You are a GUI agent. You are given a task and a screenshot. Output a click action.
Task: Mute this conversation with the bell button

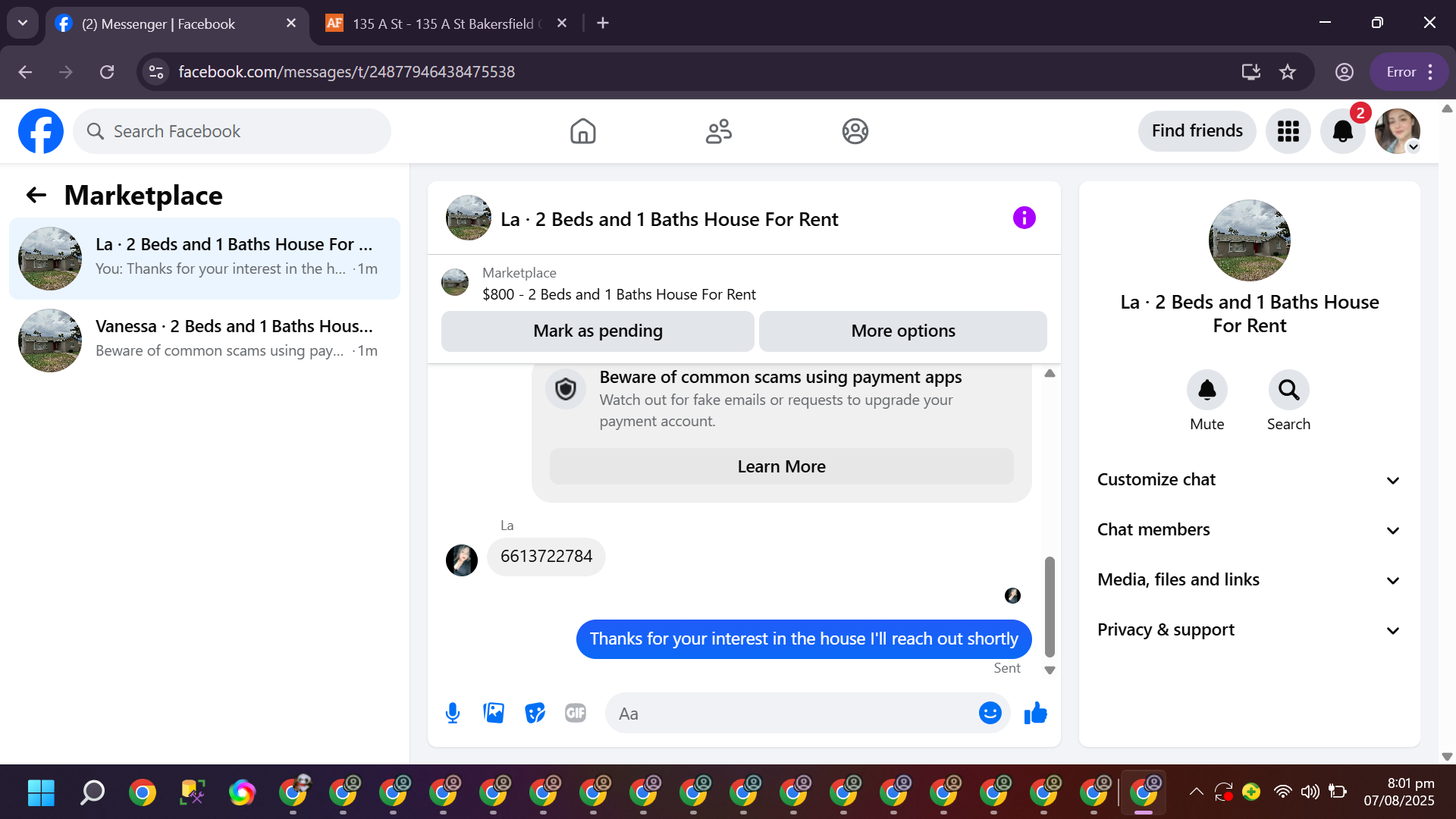tap(1207, 390)
